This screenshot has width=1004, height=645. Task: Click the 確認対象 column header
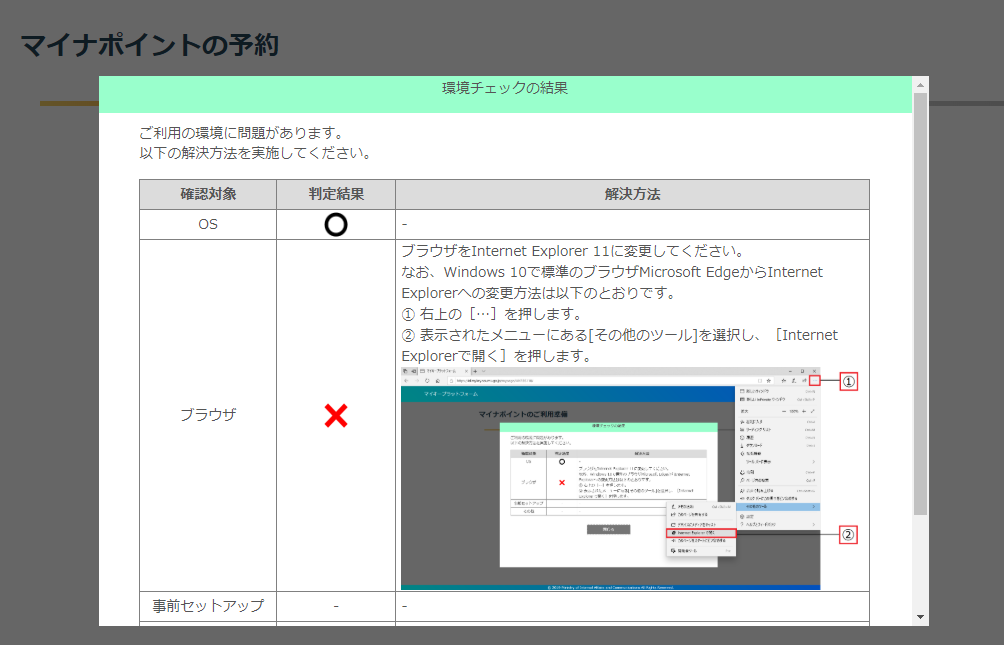point(208,194)
